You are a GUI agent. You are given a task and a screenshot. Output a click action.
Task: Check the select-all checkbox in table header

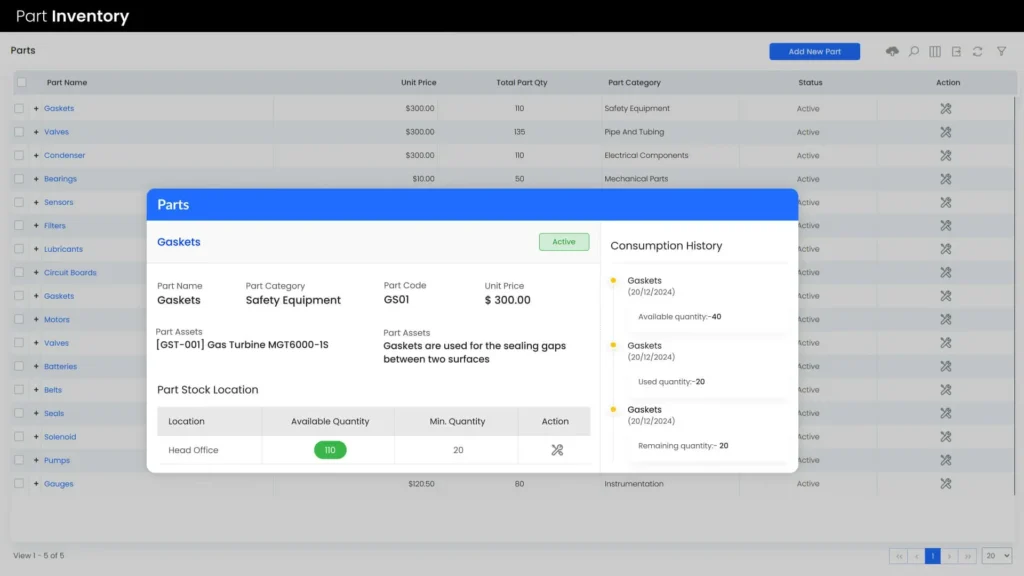point(21,82)
